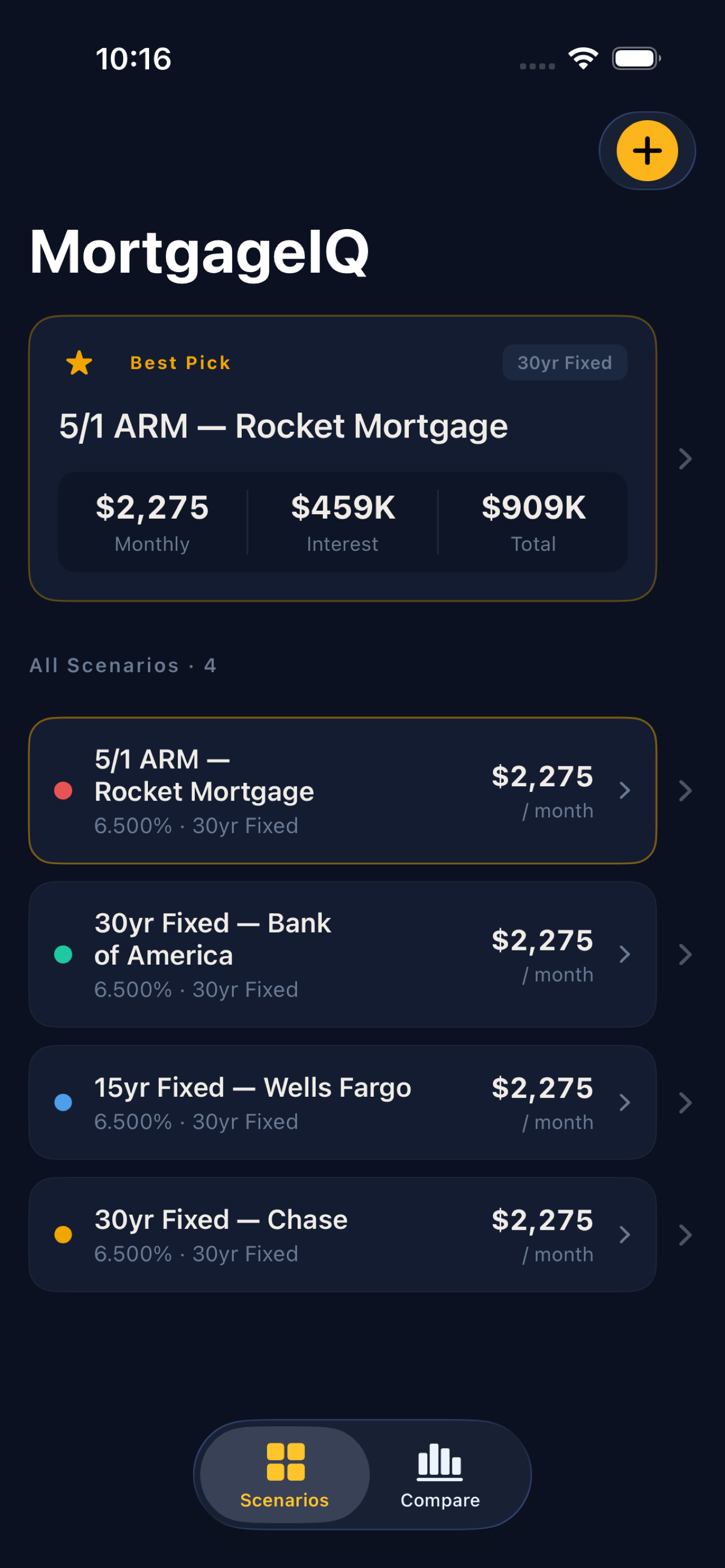
Task: Select the Scenarios tab label
Action: pos(284,1500)
